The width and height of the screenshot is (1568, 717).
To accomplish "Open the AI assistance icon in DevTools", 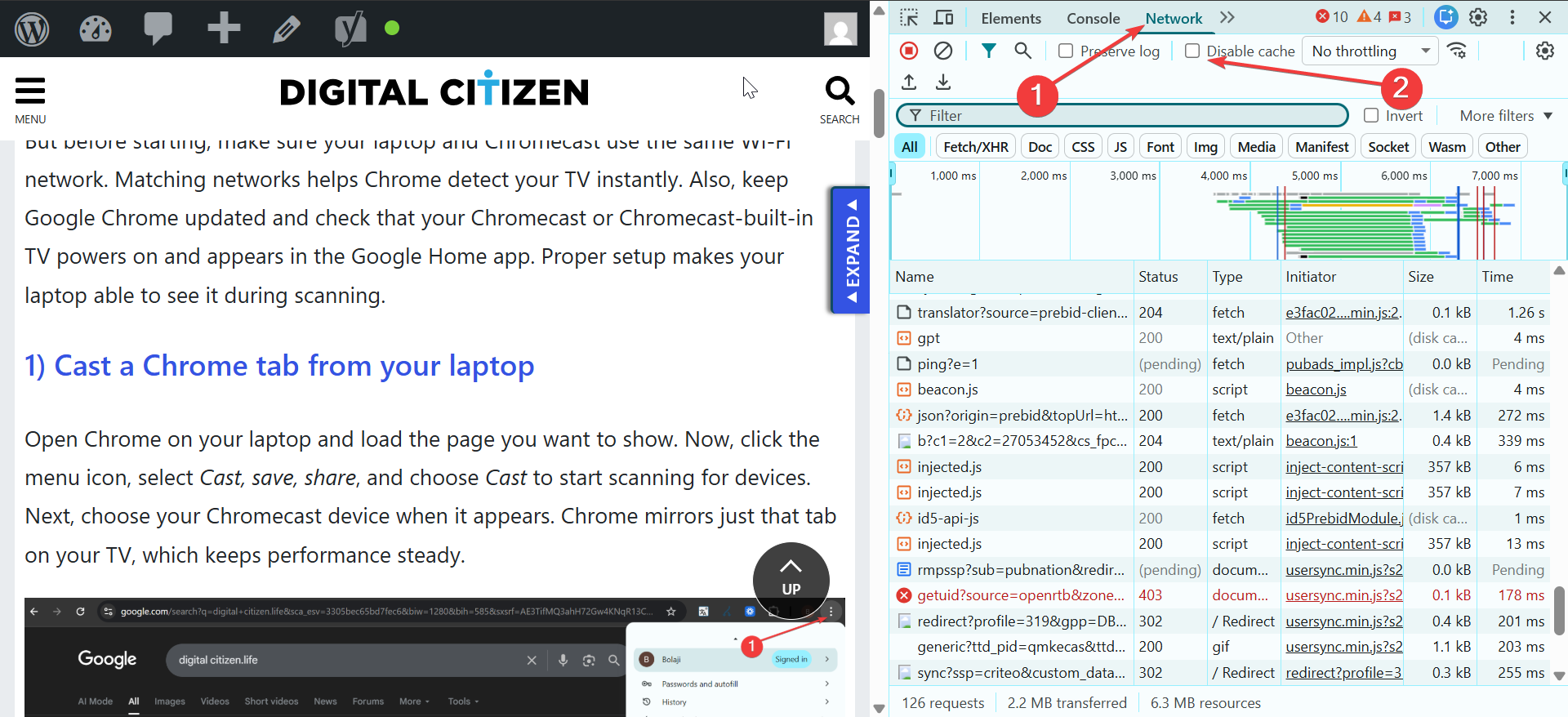I will (x=1446, y=17).
